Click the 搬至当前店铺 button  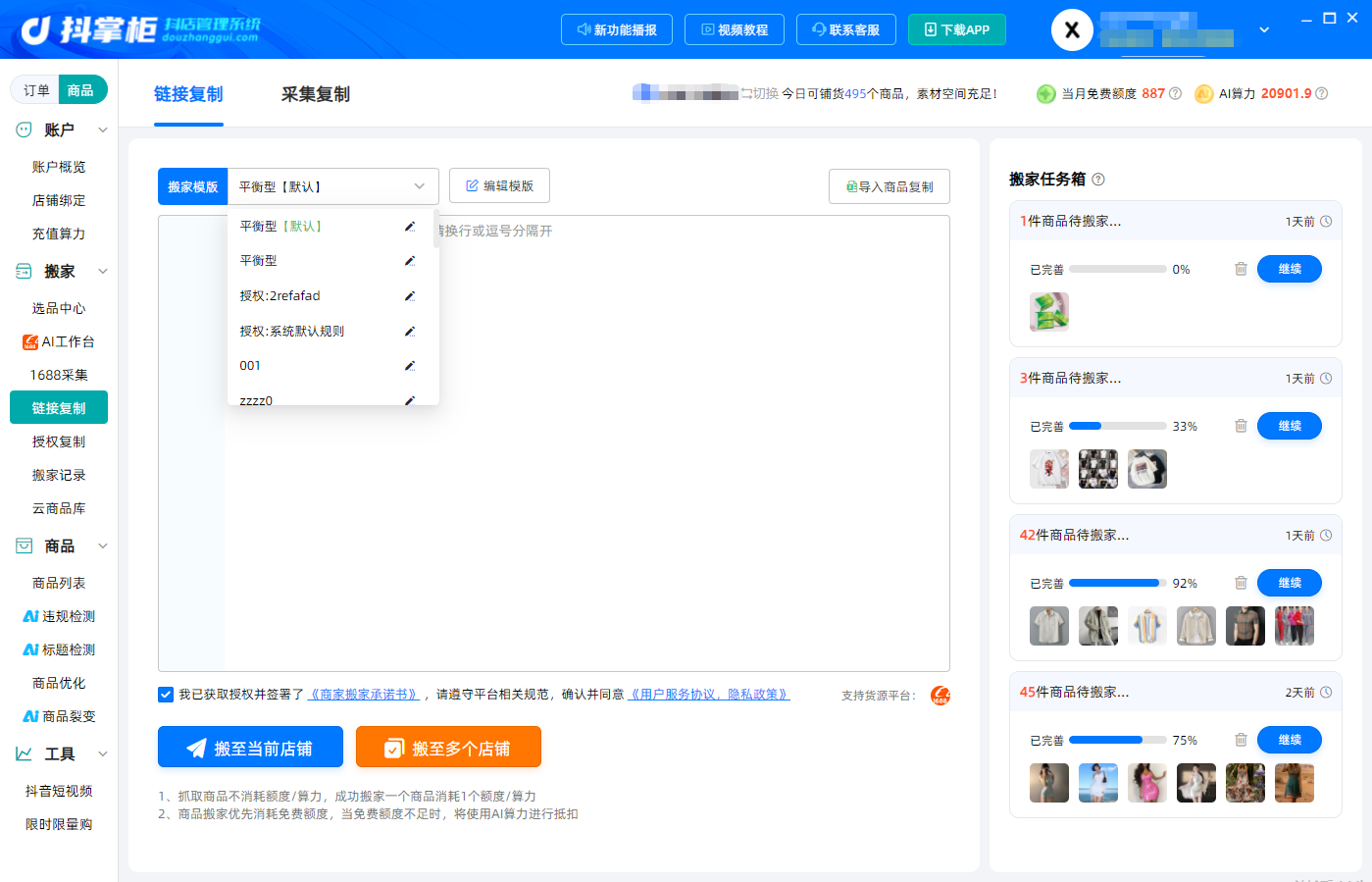(250, 747)
